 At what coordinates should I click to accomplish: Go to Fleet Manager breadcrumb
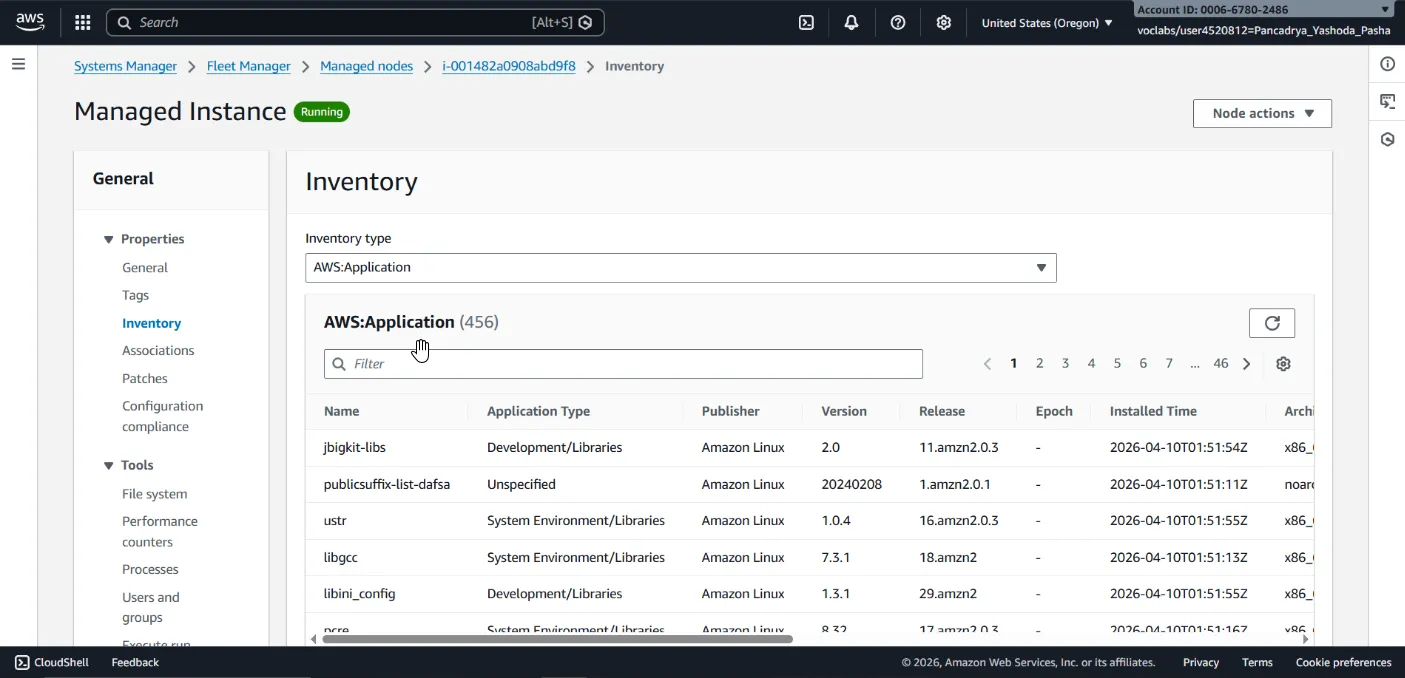(248, 66)
